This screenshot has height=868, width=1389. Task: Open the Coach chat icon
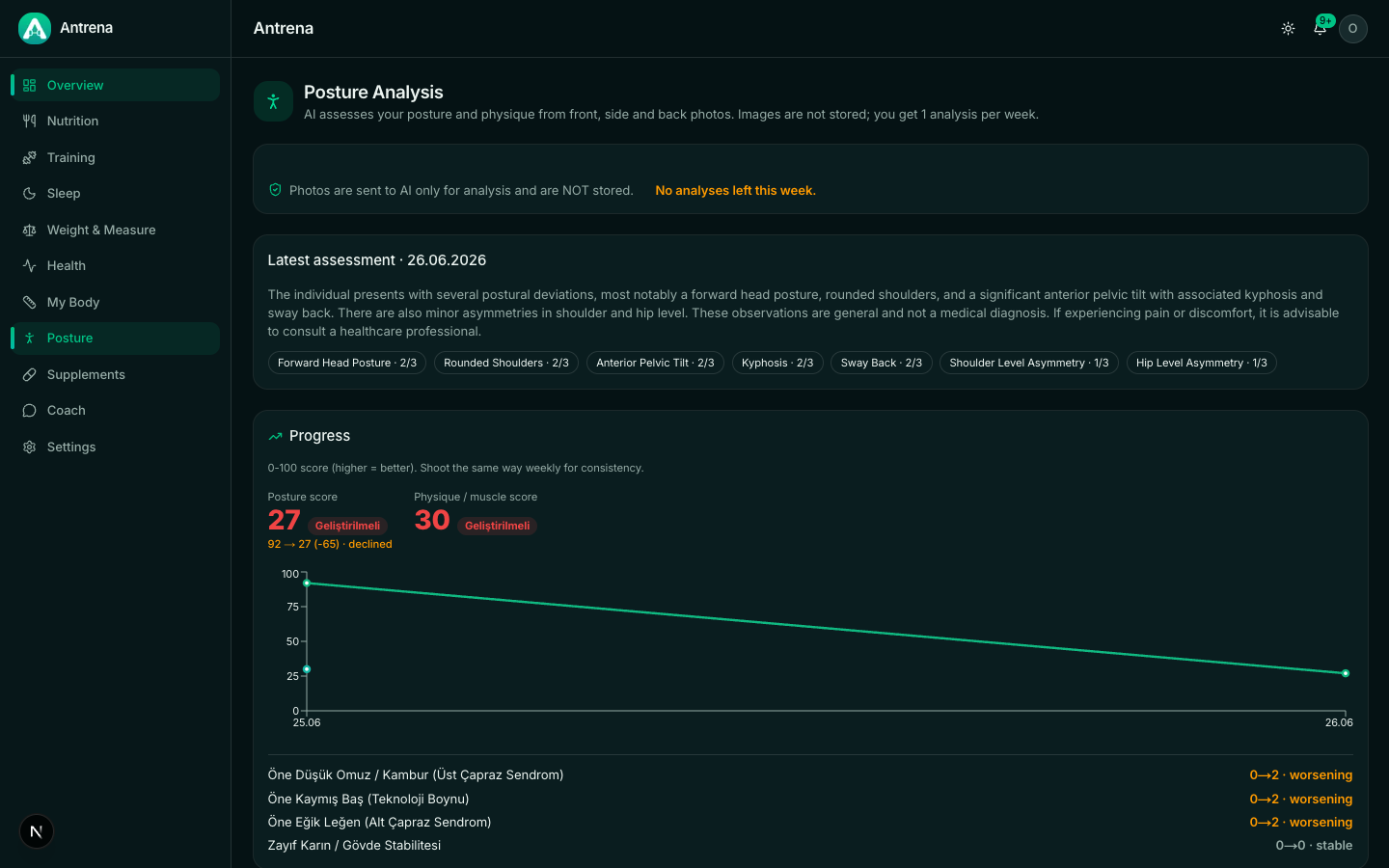(x=30, y=411)
